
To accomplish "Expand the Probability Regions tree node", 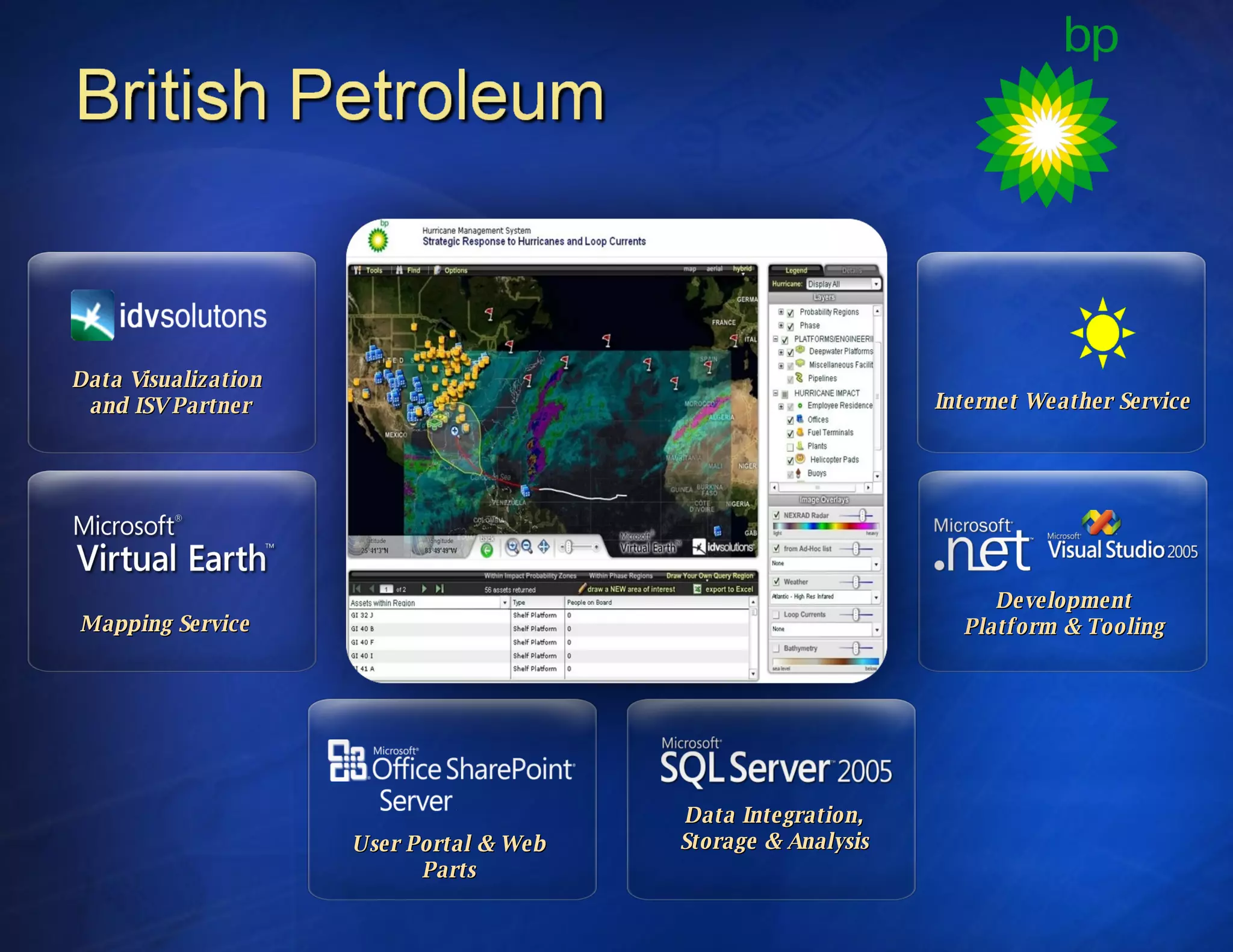I will 781,312.
